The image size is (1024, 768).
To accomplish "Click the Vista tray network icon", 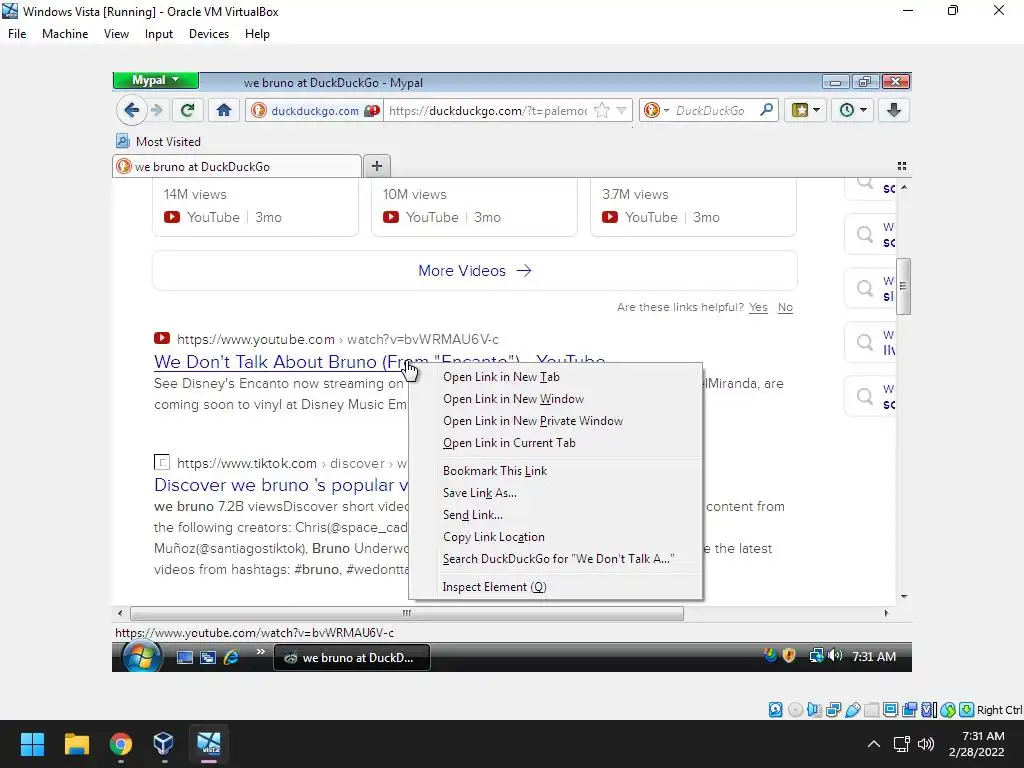I will pyautogui.click(x=816, y=655).
